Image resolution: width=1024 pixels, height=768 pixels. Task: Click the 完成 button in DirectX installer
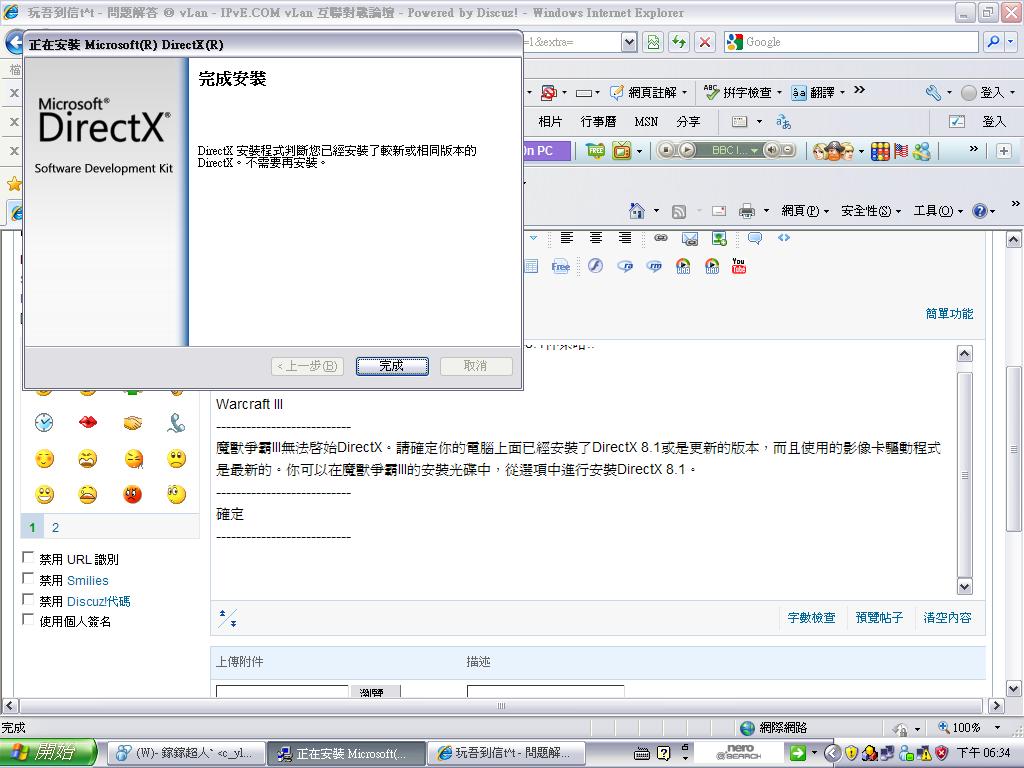click(x=392, y=366)
